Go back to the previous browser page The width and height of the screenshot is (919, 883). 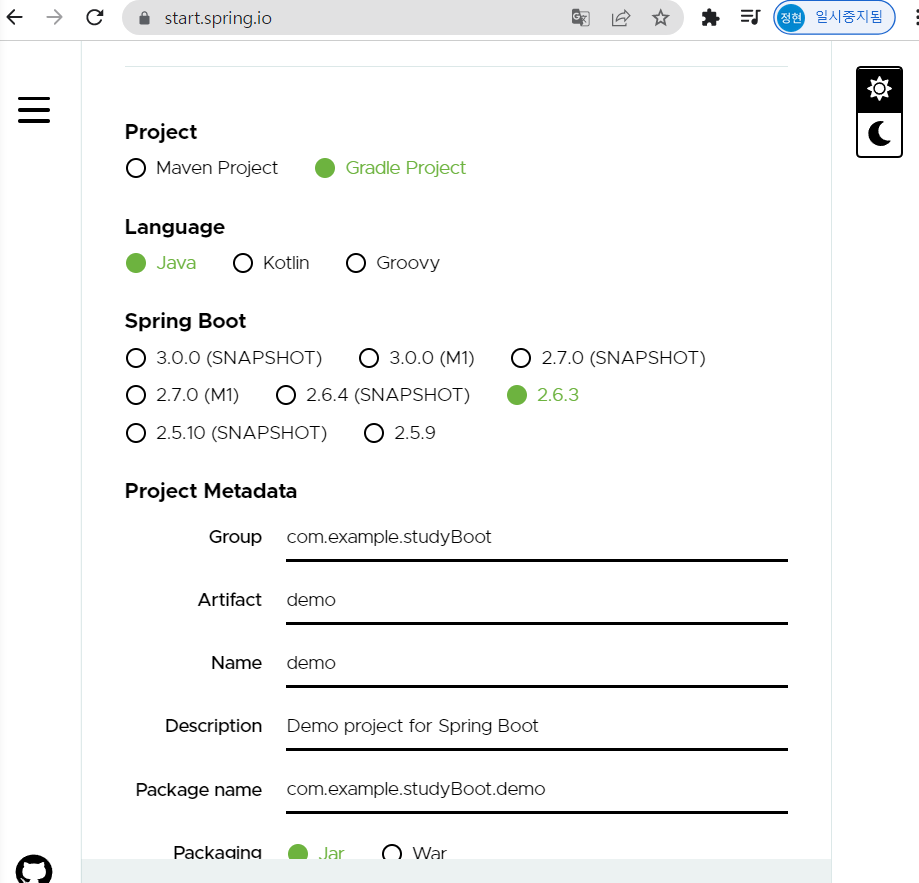[15, 18]
